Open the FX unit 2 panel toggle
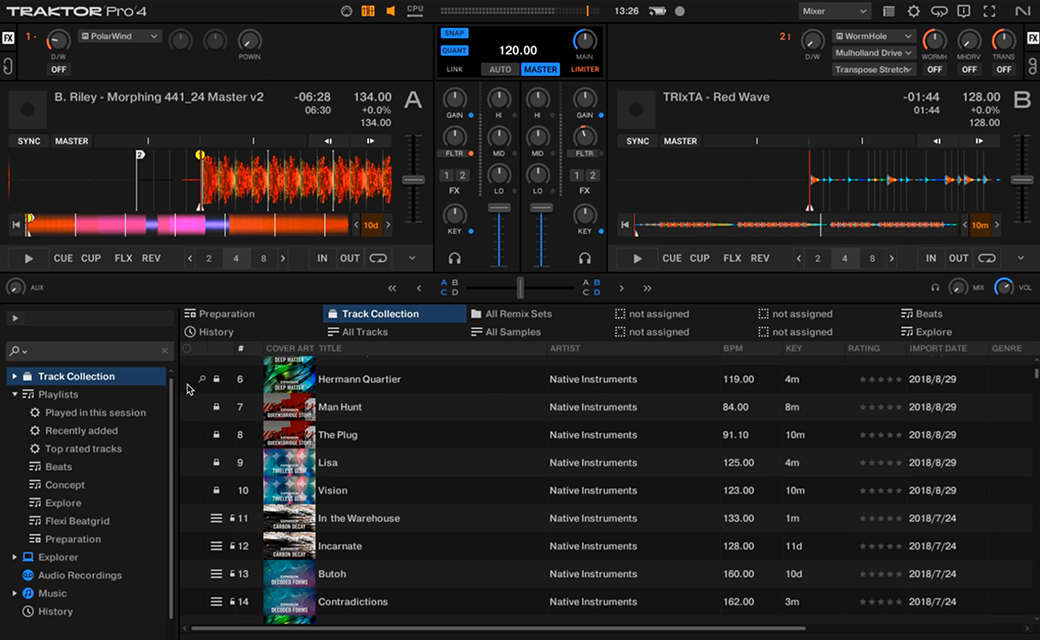 [x=1033, y=38]
